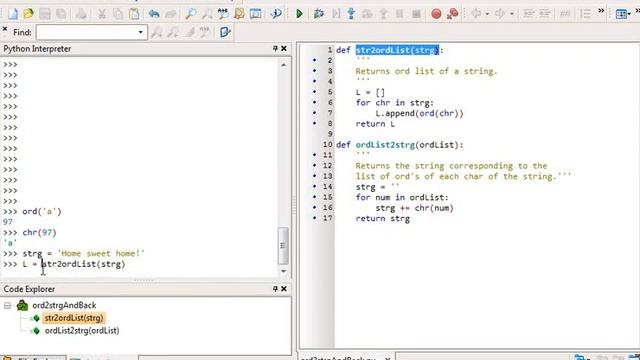Image resolution: width=640 pixels, height=360 pixels.
Task: Click 'def ordList2strg(ordList):' in editor
Action: (400, 145)
